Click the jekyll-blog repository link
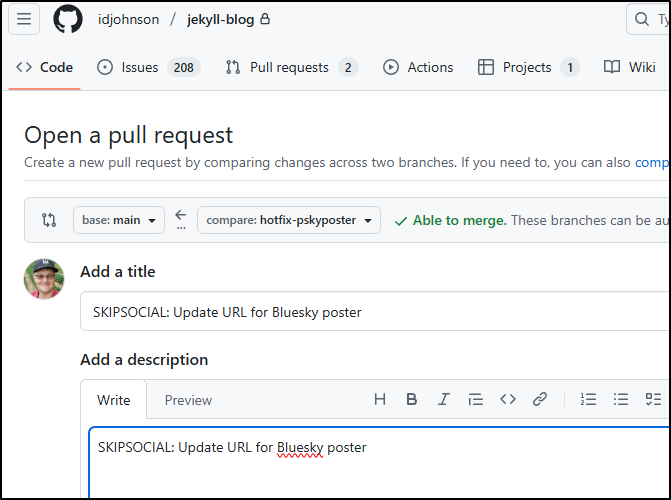Image resolution: width=671 pixels, height=500 pixels. tap(221, 19)
